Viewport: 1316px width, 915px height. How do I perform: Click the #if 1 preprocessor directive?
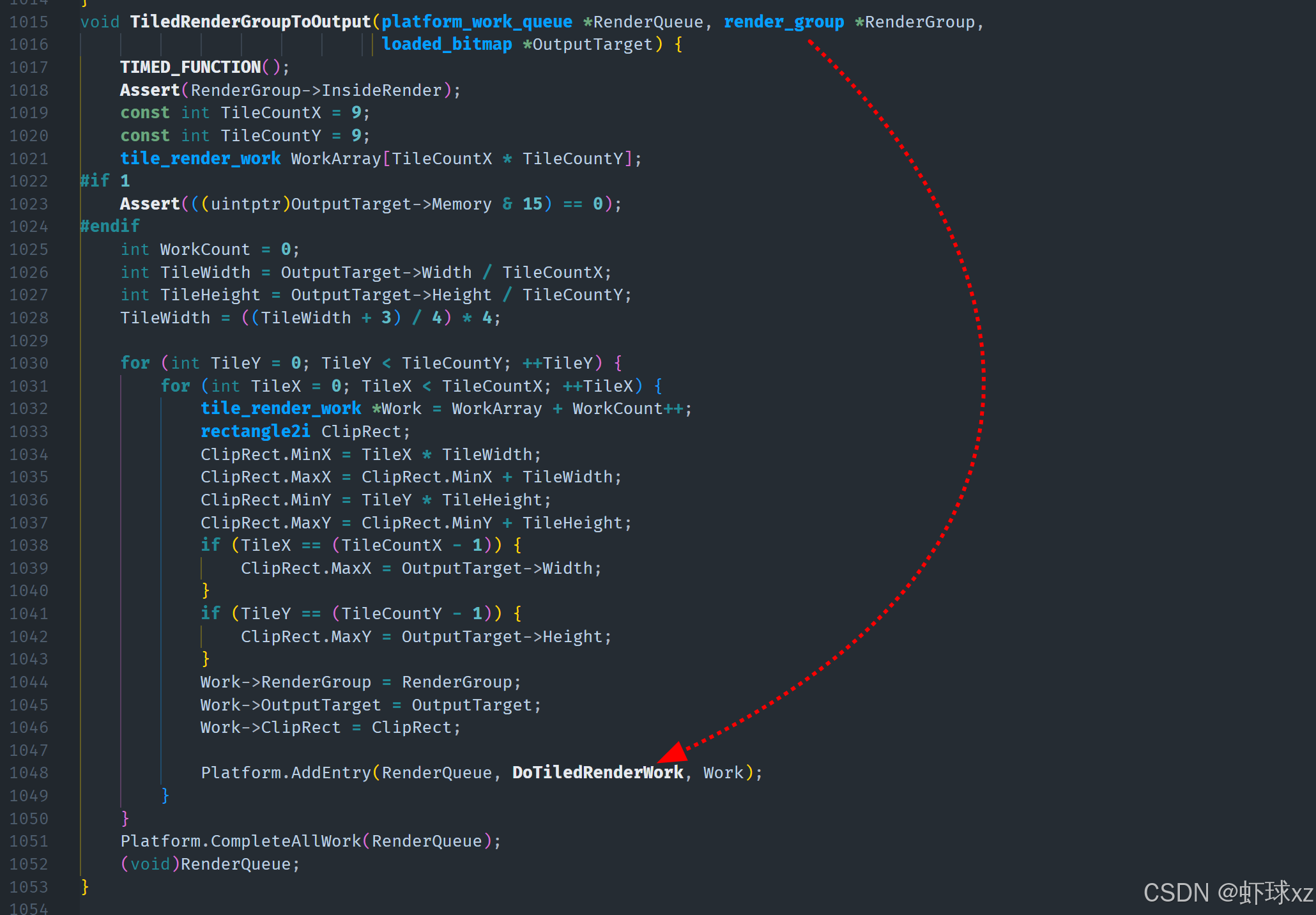tap(105, 181)
